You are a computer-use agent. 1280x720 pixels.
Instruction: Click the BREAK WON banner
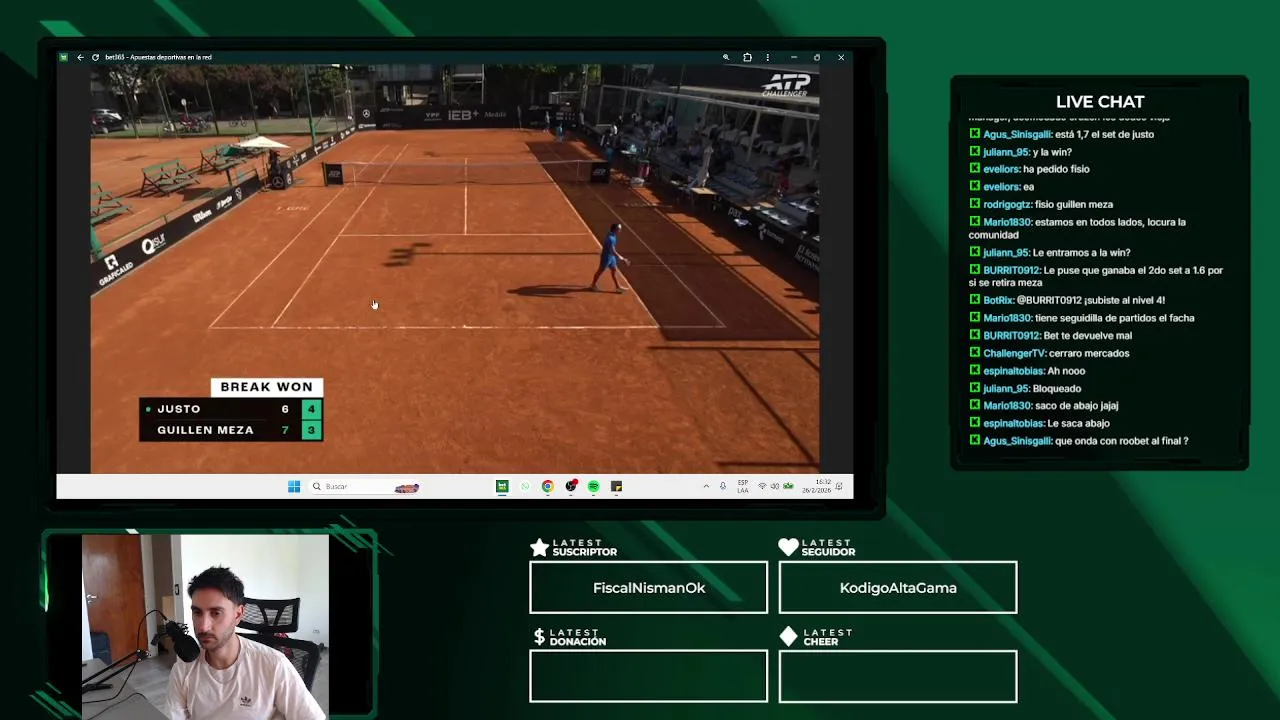point(266,387)
